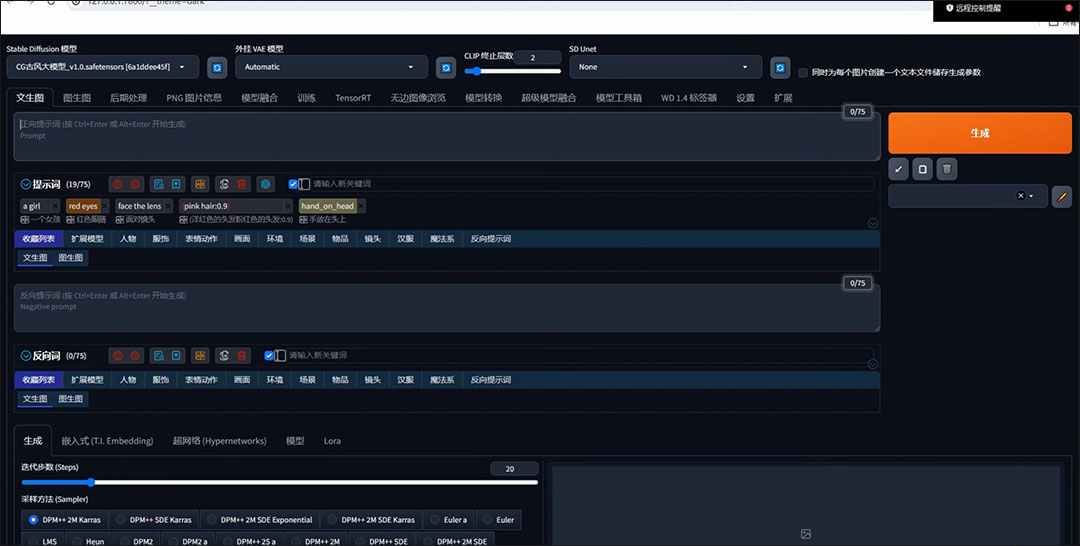Open the Stable Diffusion 模型 dropdown

101,67
